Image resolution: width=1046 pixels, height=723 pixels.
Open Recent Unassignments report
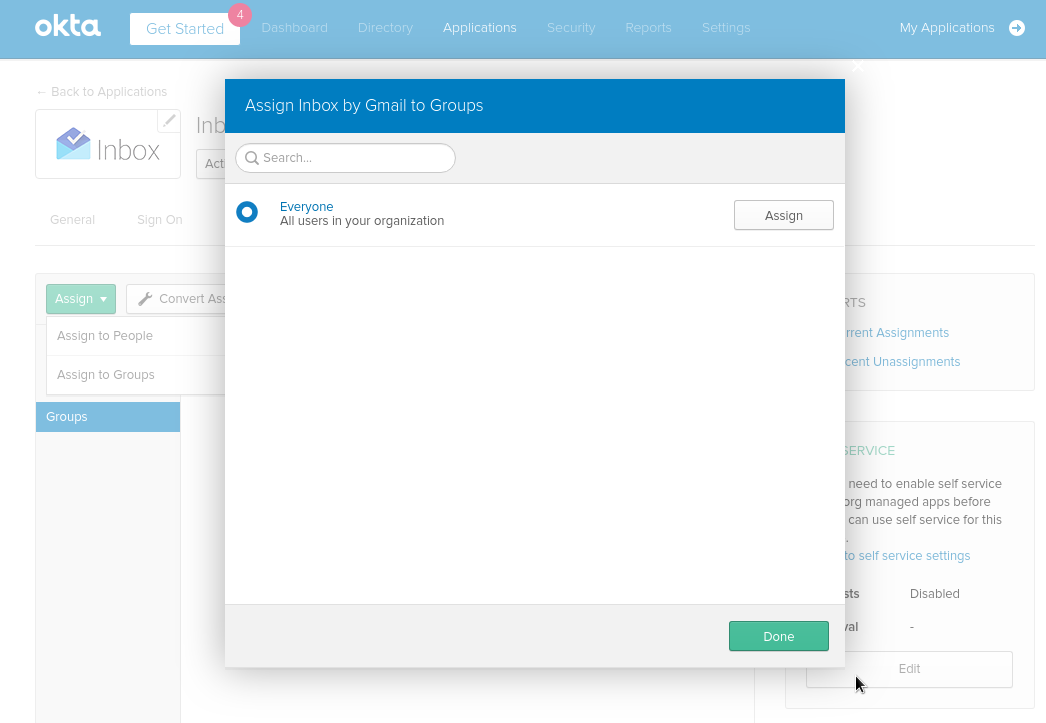pyautogui.click(x=902, y=362)
